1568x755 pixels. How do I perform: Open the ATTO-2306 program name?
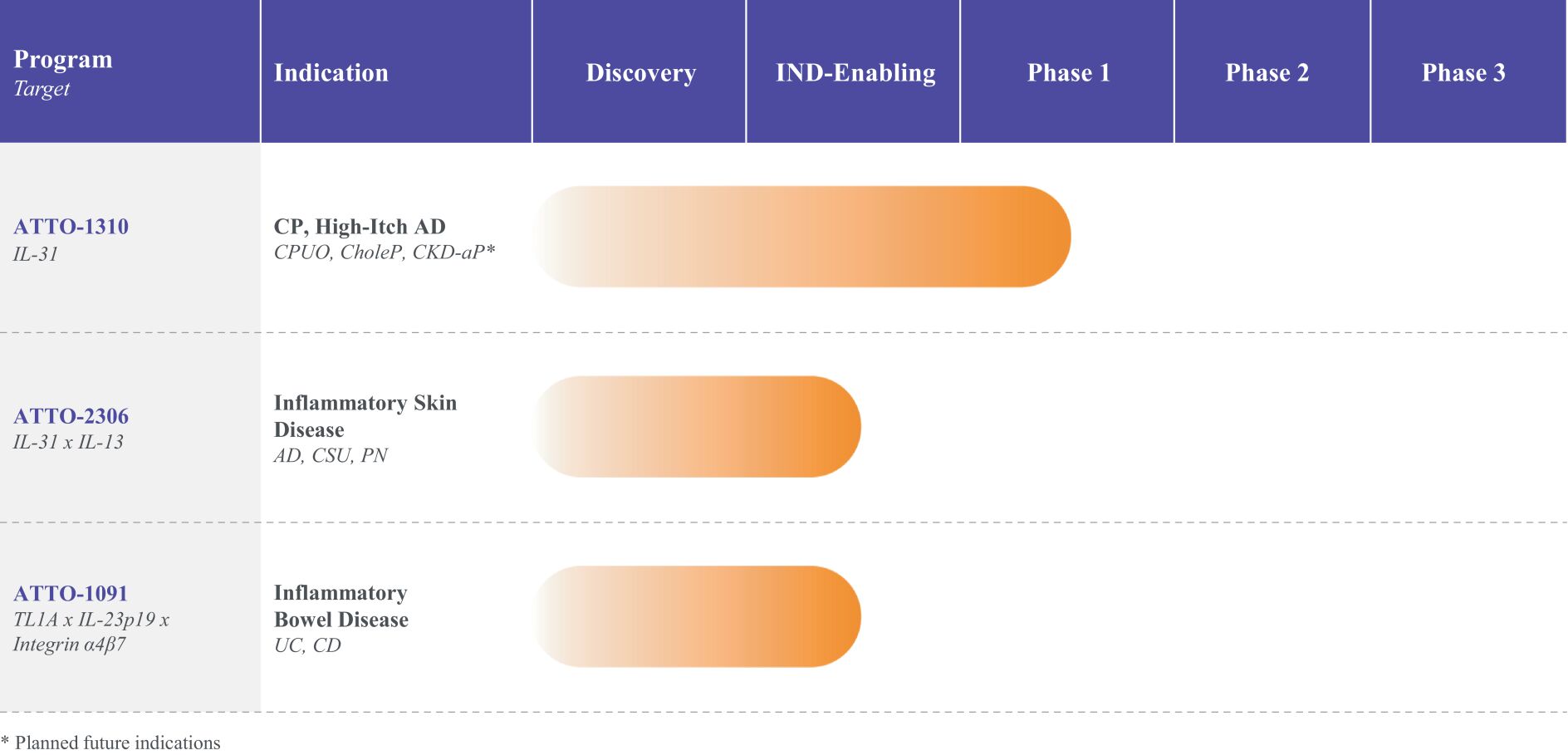tap(71, 416)
